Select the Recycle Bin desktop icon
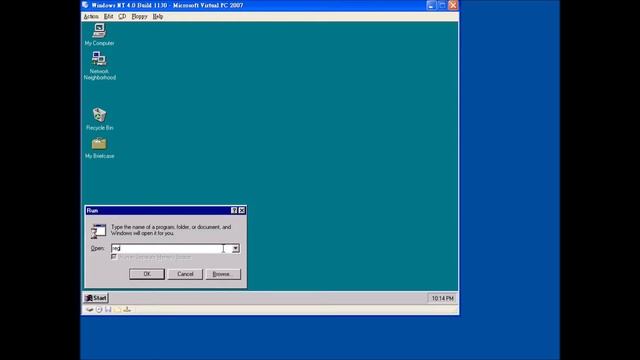 [99, 119]
